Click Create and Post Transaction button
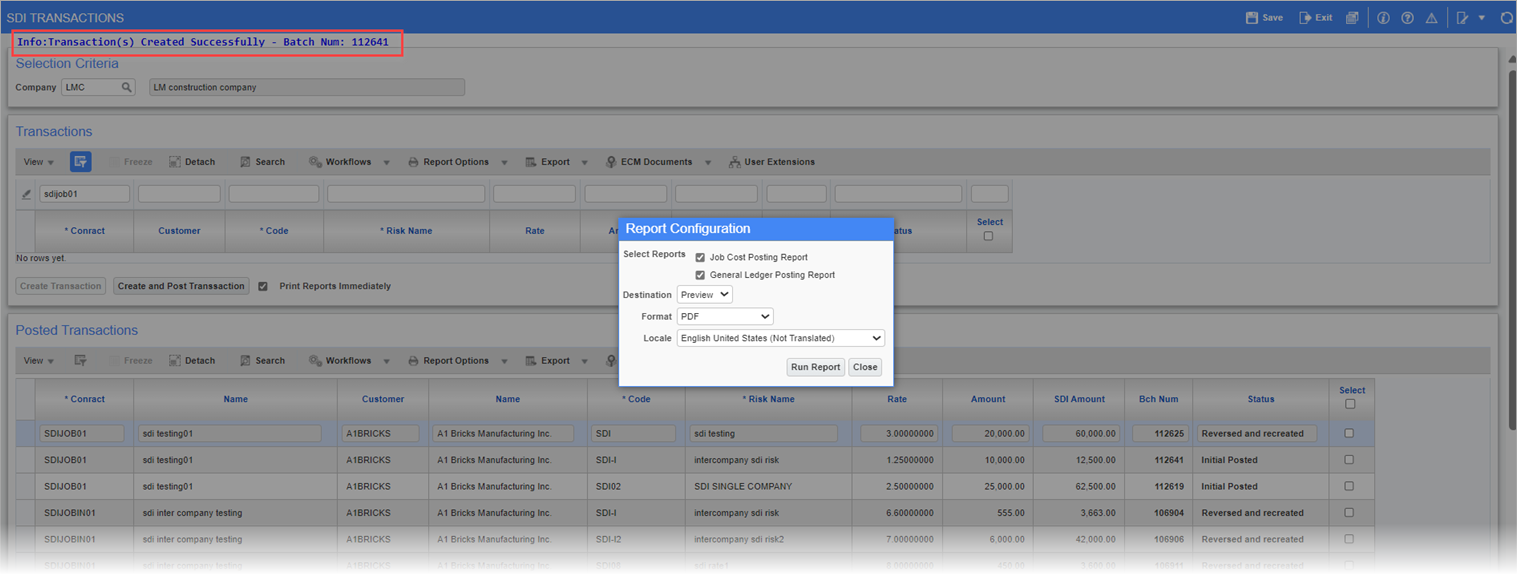The height and width of the screenshot is (575, 1517). [x=181, y=286]
